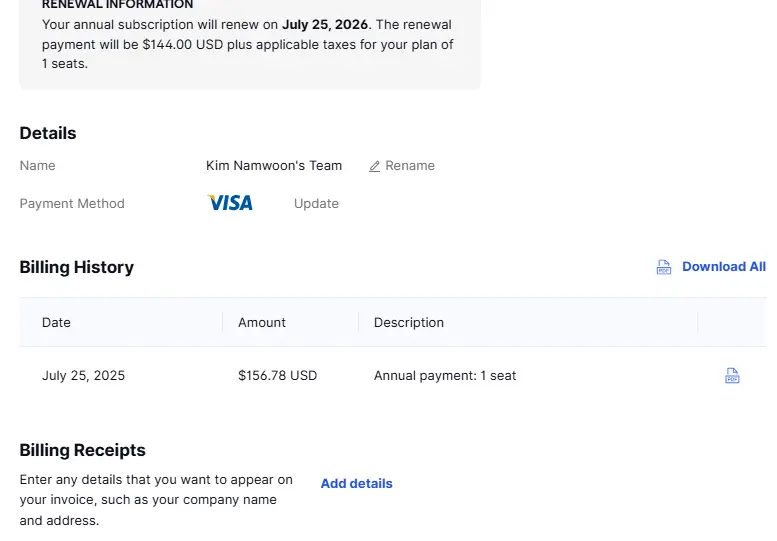Update the payment method
The image size is (777, 541).
[x=316, y=204]
